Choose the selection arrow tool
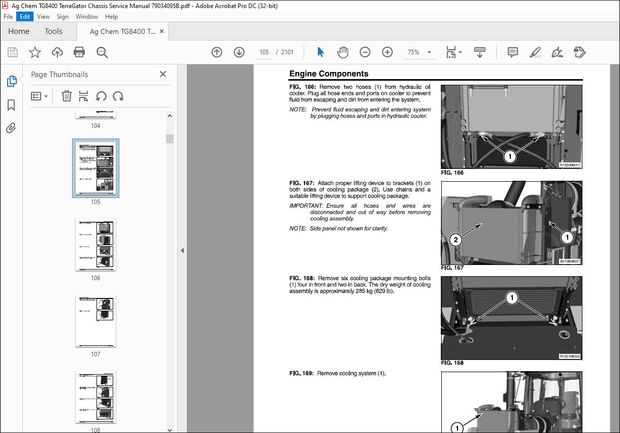This screenshot has width=620, height=433. click(x=320, y=52)
